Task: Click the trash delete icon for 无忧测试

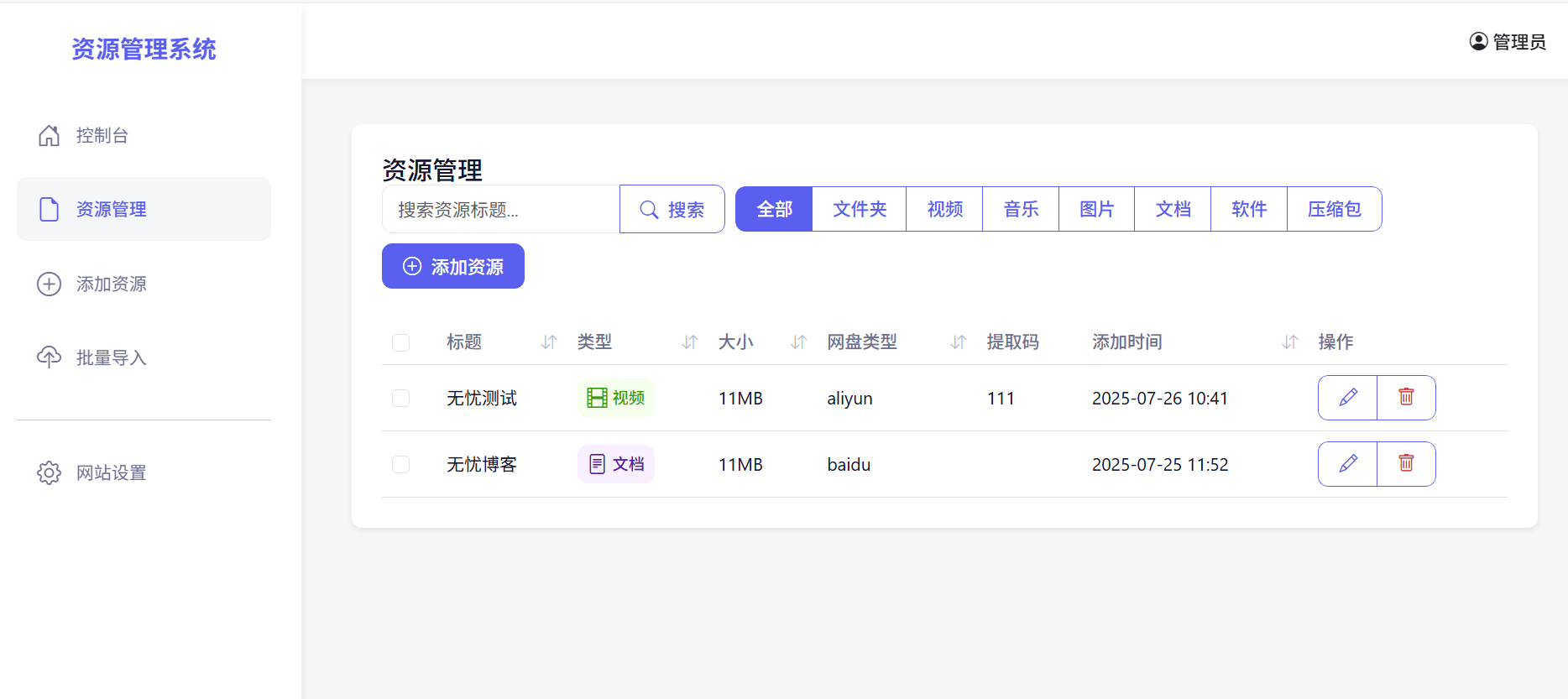Action: pos(1406,398)
